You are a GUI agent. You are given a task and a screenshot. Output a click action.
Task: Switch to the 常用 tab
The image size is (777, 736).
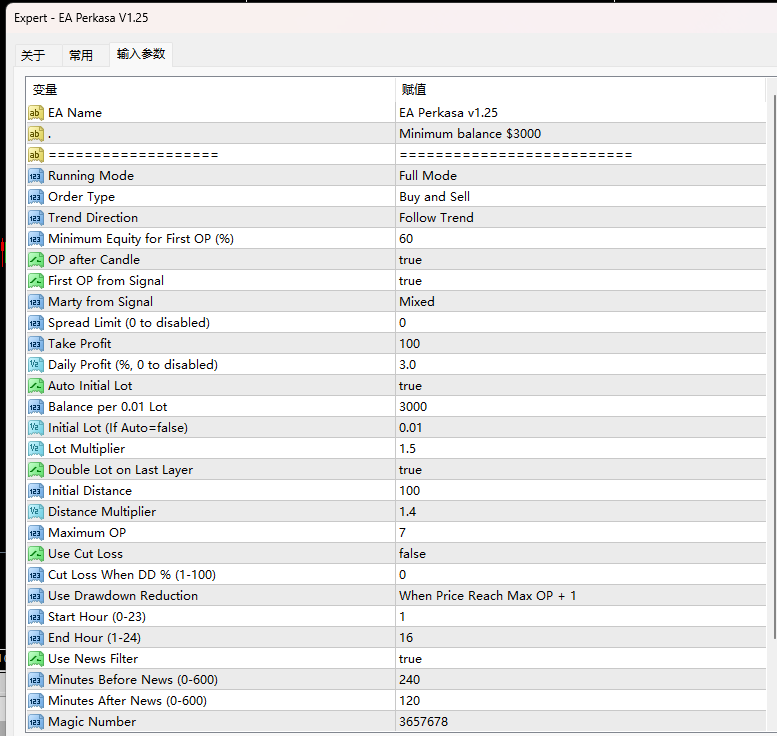pos(81,55)
